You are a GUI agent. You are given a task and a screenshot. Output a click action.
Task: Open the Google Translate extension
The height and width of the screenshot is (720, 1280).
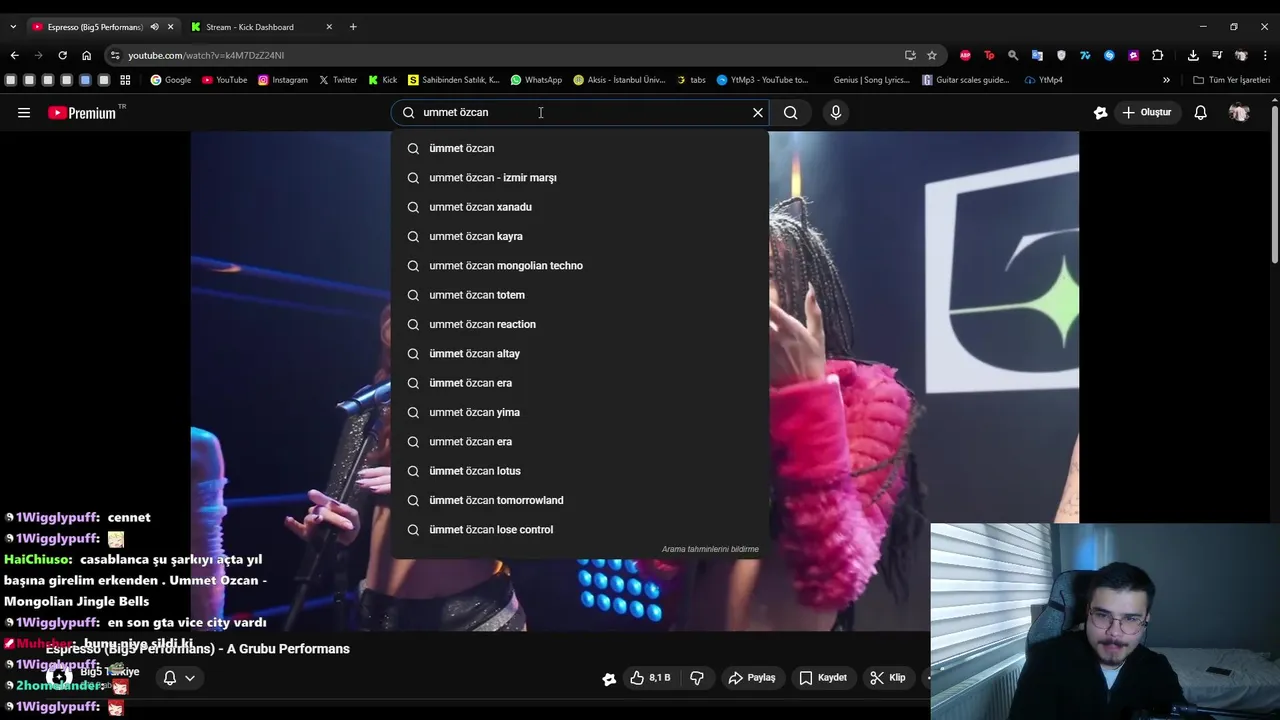[1037, 55]
